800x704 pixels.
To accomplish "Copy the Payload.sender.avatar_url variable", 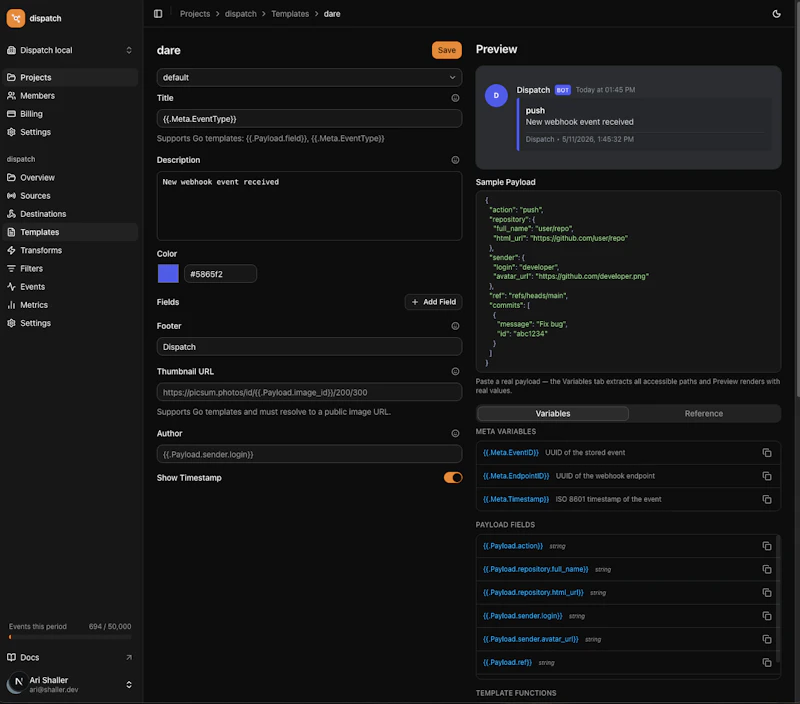I will pyautogui.click(x=767, y=639).
